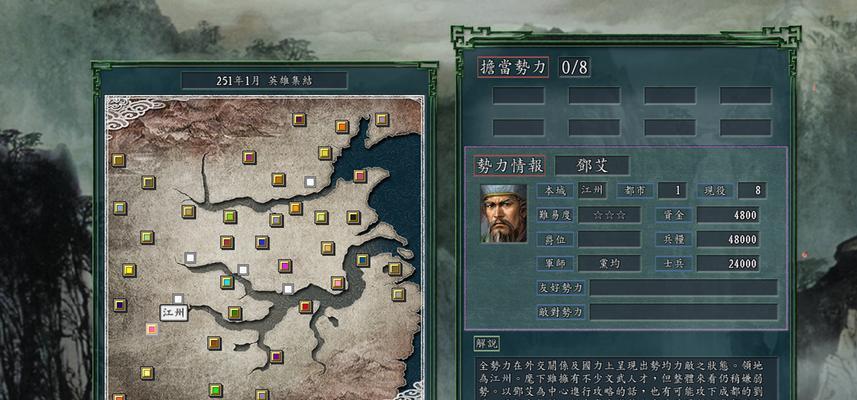Click the empty 友好勢力 field
Image resolution: width=857 pixels, height=400 pixels.
(x=683, y=287)
